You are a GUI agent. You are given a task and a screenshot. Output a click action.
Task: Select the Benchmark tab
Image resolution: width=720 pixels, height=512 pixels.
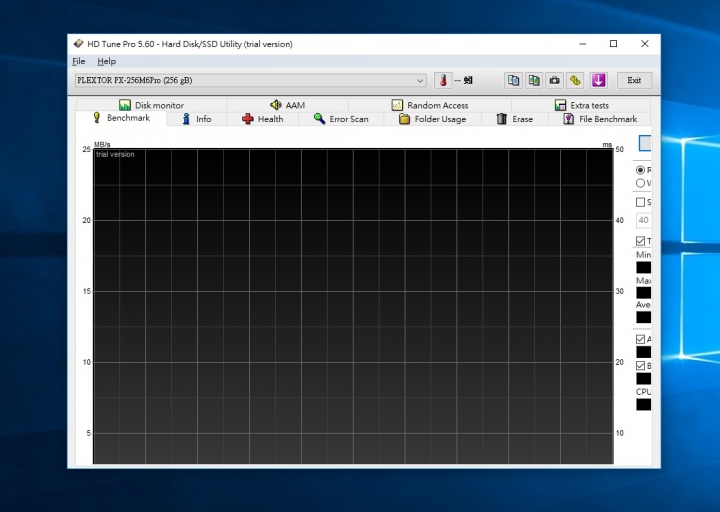click(121, 118)
